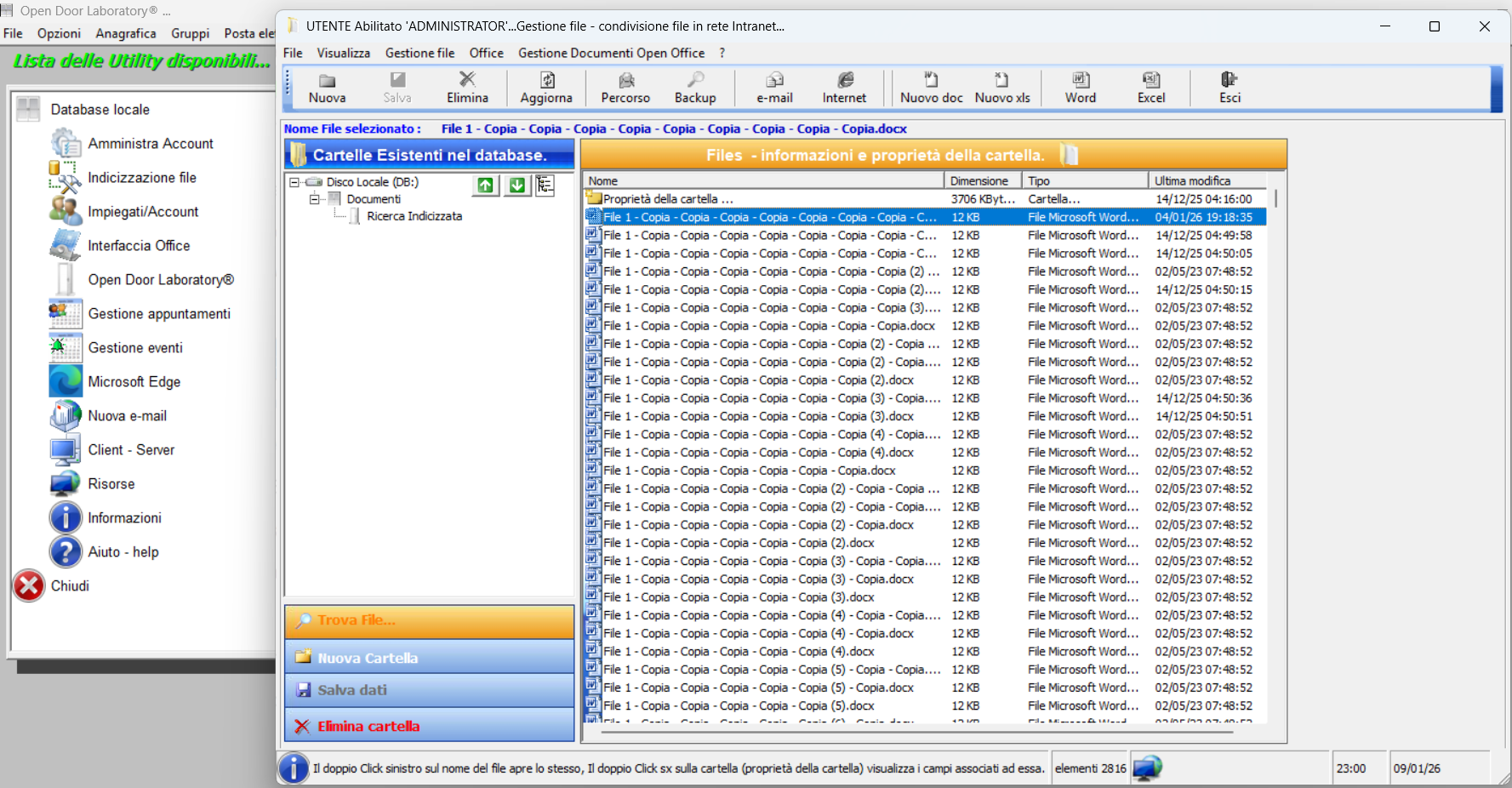The height and width of the screenshot is (788, 1512).
Task: Open Microsoft Edge from the utility list
Action: click(134, 382)
